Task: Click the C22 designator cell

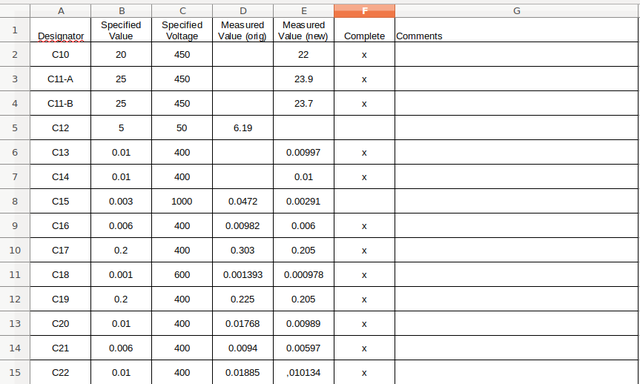Action: (x=60, y=372)
